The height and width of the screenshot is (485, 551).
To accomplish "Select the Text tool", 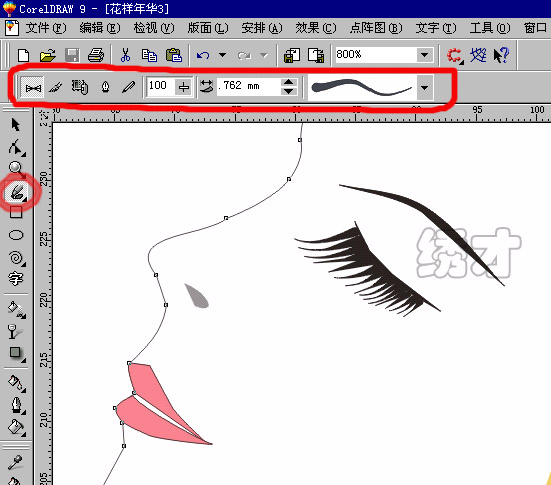I will 15,279.
